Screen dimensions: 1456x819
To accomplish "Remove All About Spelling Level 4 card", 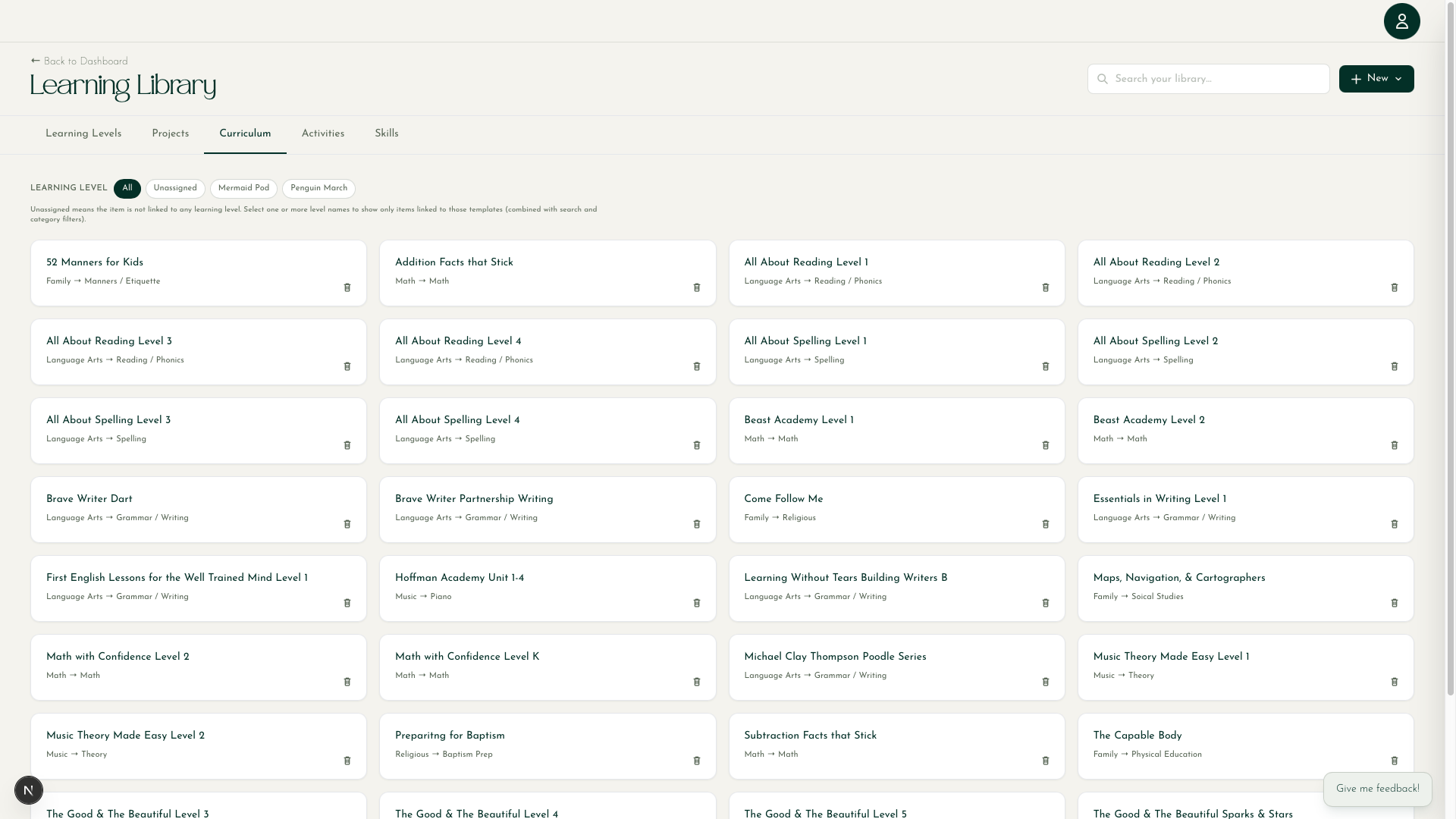I will coord(697,445).
